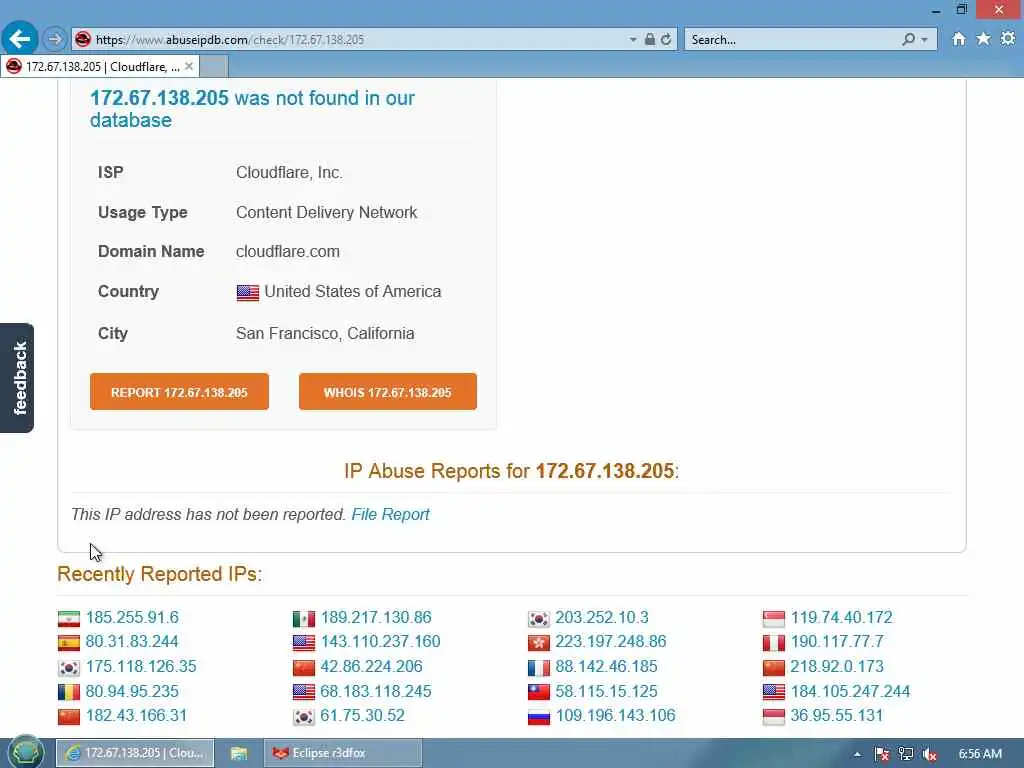The height and width of the screenshot is (768, 1024).
Task: Click the Romanian flag beside 80.94.95.235
Action: click(x=69, y=692)
